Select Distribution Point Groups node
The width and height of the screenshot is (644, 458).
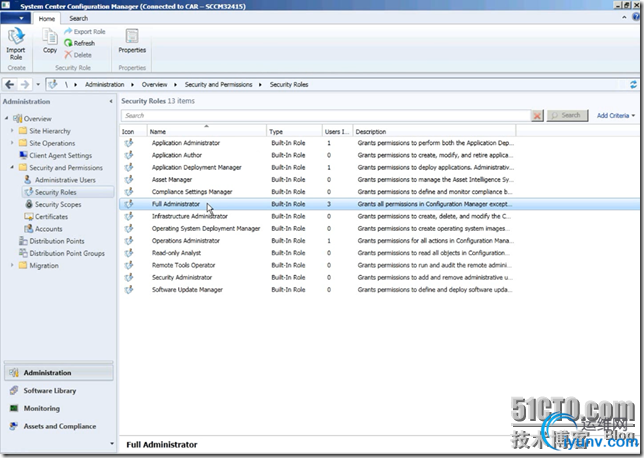[62, 253]
